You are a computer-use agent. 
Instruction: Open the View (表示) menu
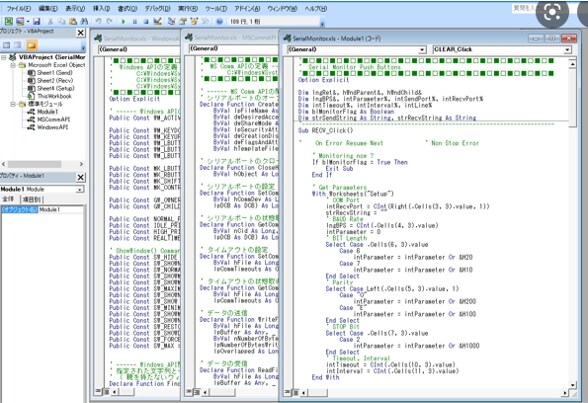75,8
